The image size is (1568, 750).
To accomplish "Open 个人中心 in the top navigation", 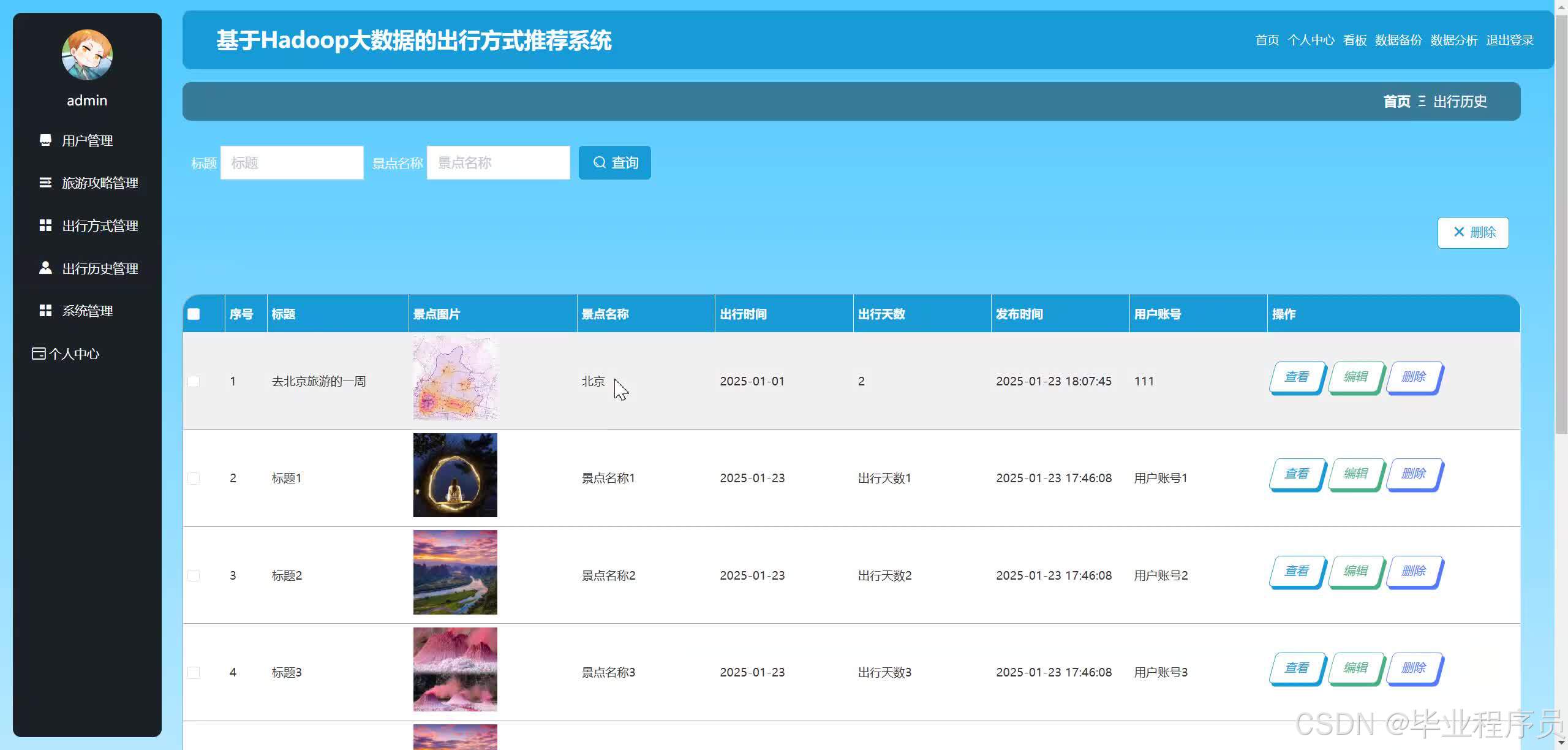I will tap(1311, 40).
